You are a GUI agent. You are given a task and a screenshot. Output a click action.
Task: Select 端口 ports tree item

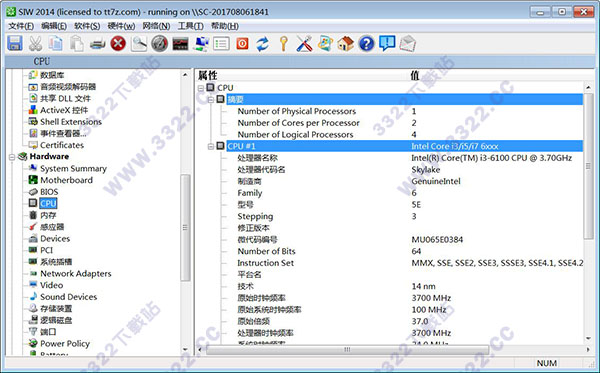[48, 332]
